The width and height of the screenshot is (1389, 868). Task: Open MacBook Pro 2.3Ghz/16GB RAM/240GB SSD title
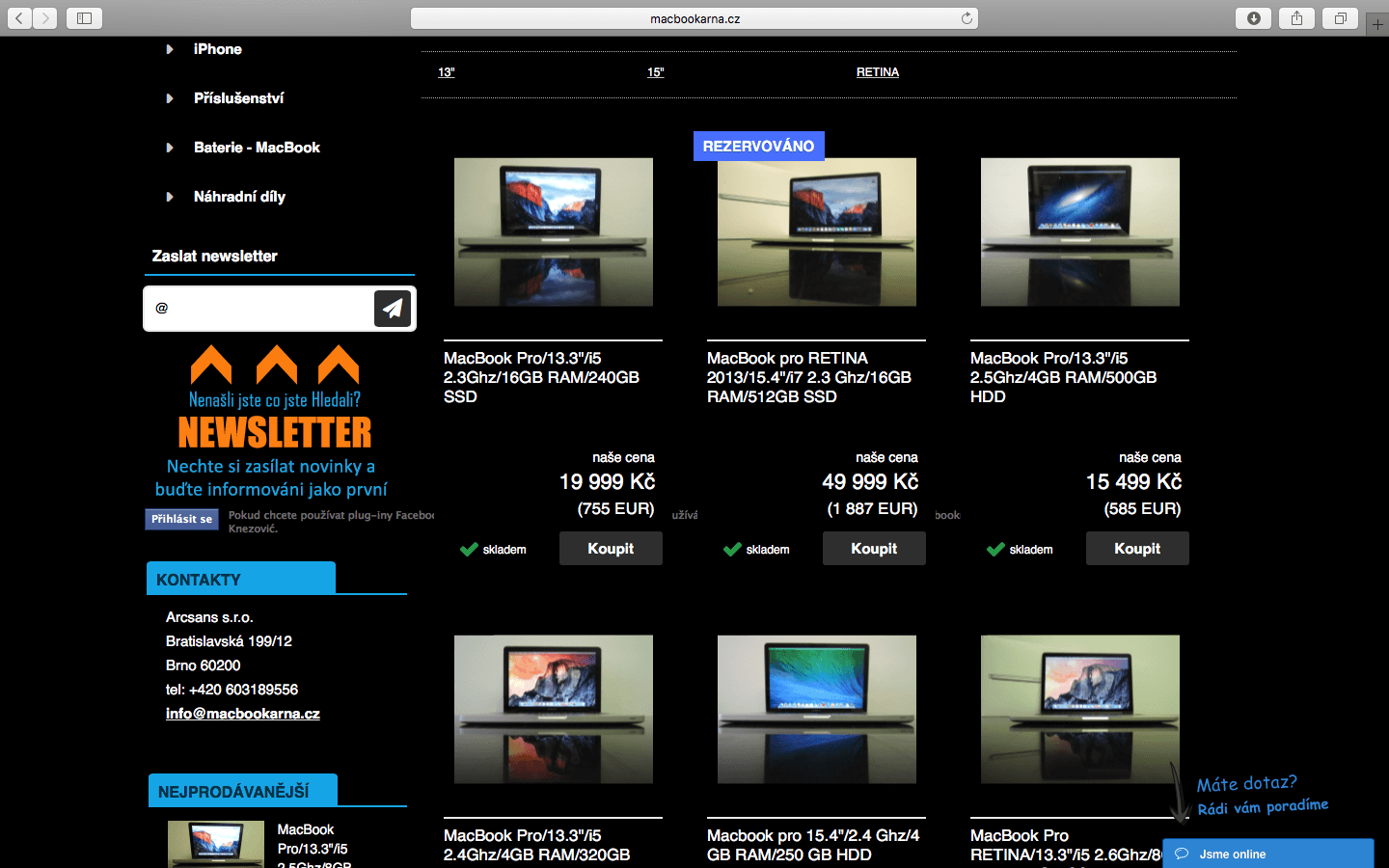(x=541, y=377)
